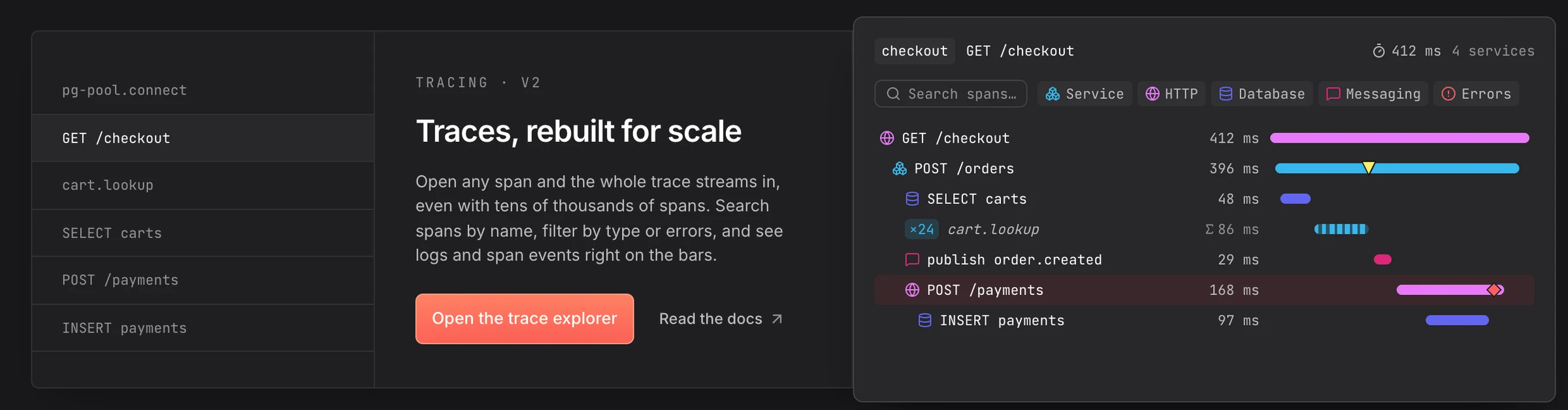Focus the Search spans input field

tap(951, 94)
